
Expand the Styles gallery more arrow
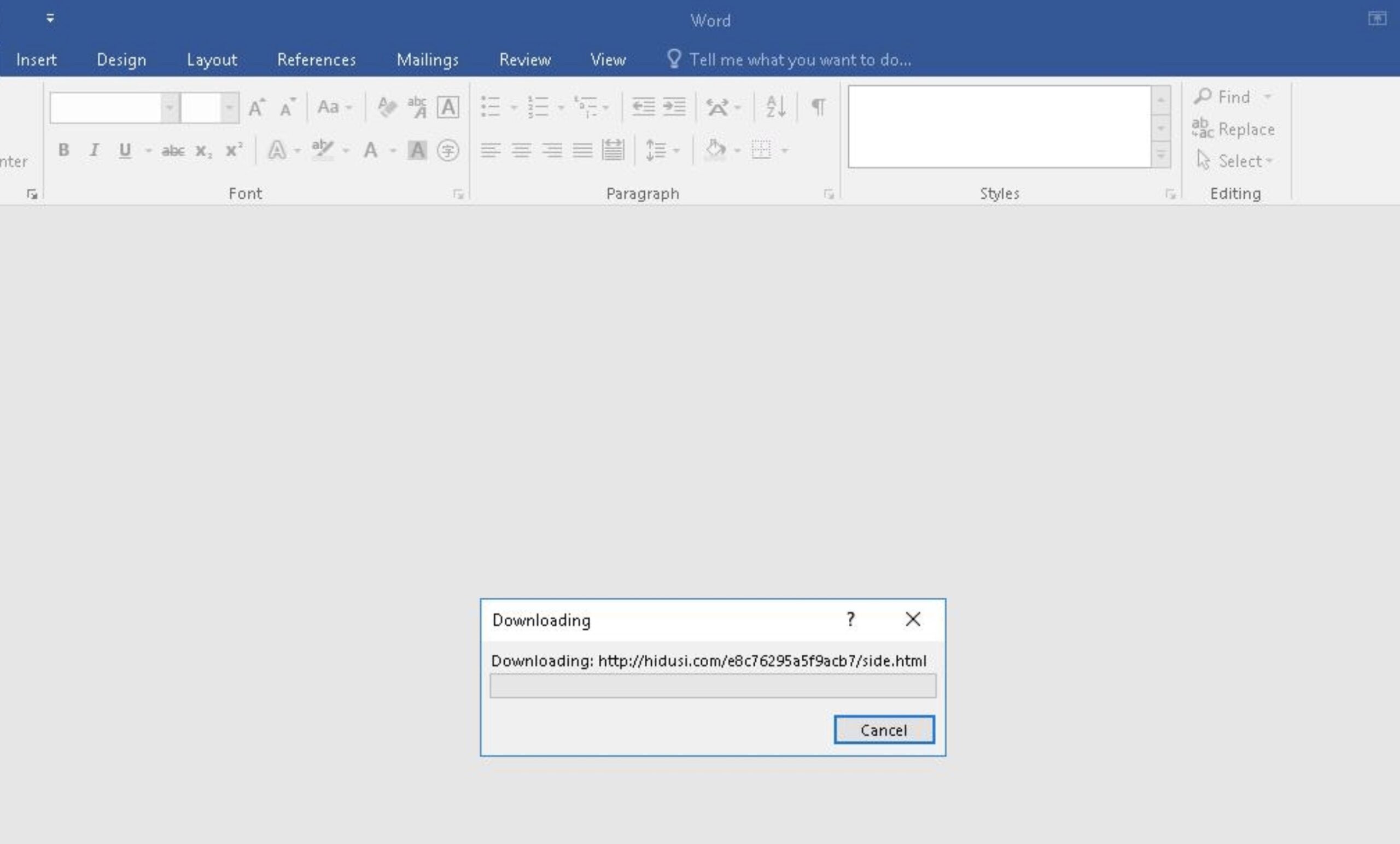pos(1161,155)
